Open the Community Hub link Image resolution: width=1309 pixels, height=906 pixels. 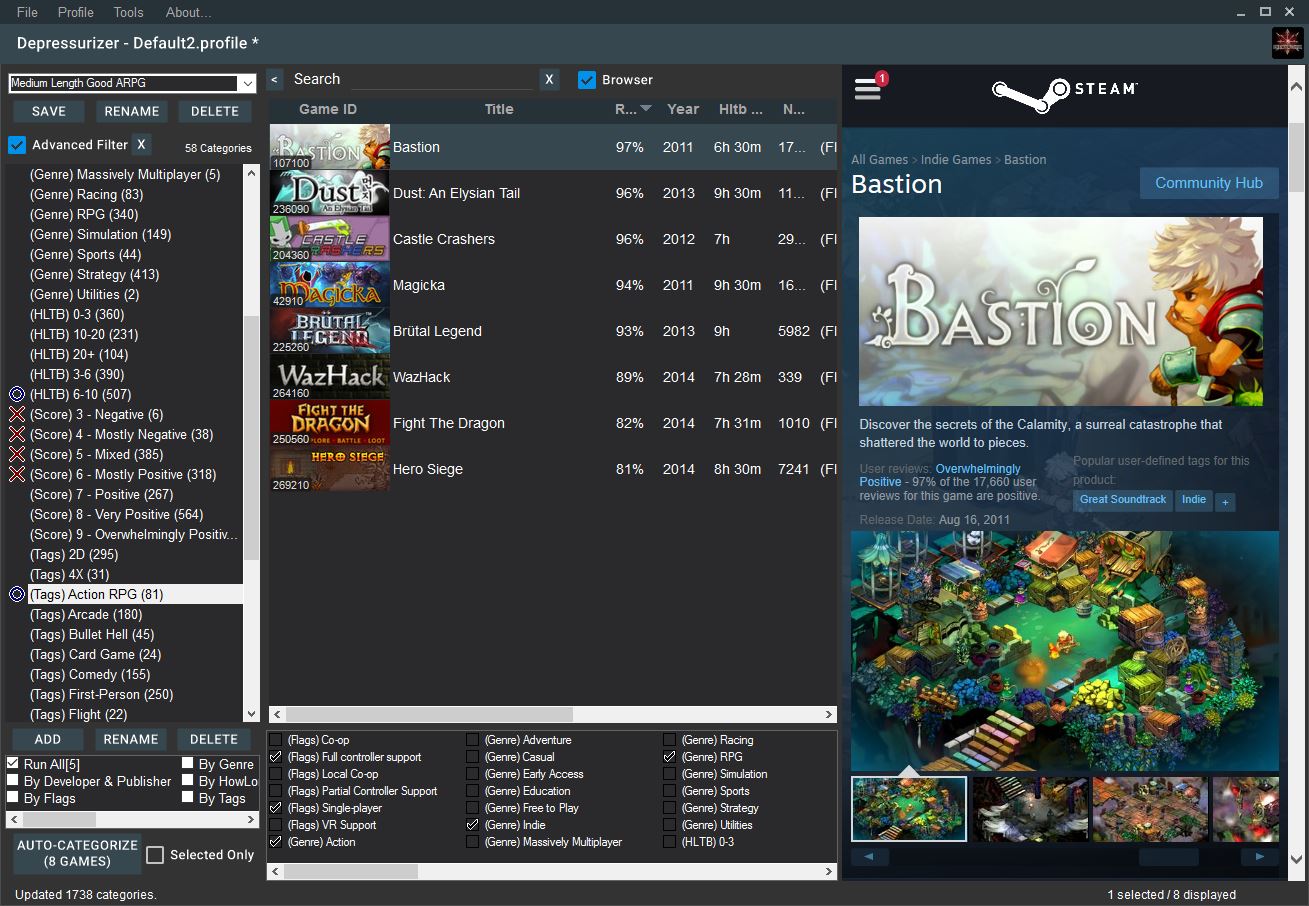coord(1209,183)
